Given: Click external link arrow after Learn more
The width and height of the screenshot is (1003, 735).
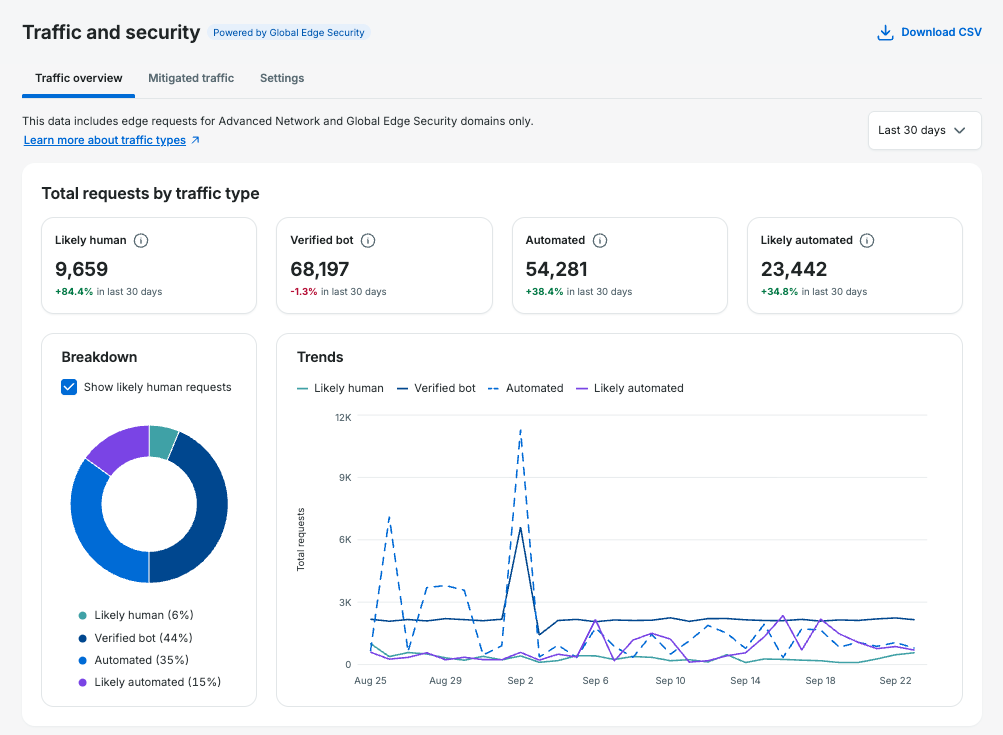Looking at the screenshot, I should click(x=196, y=140).
